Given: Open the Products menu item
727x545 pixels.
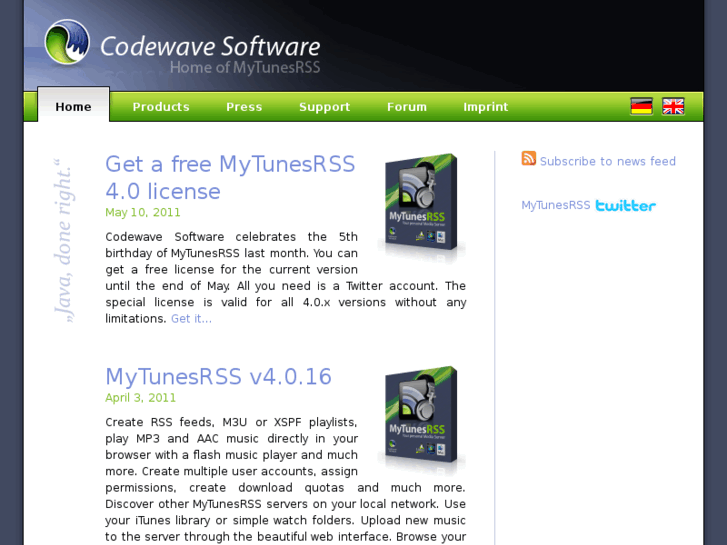Looking at the screenshot, I should coord(161,107).
